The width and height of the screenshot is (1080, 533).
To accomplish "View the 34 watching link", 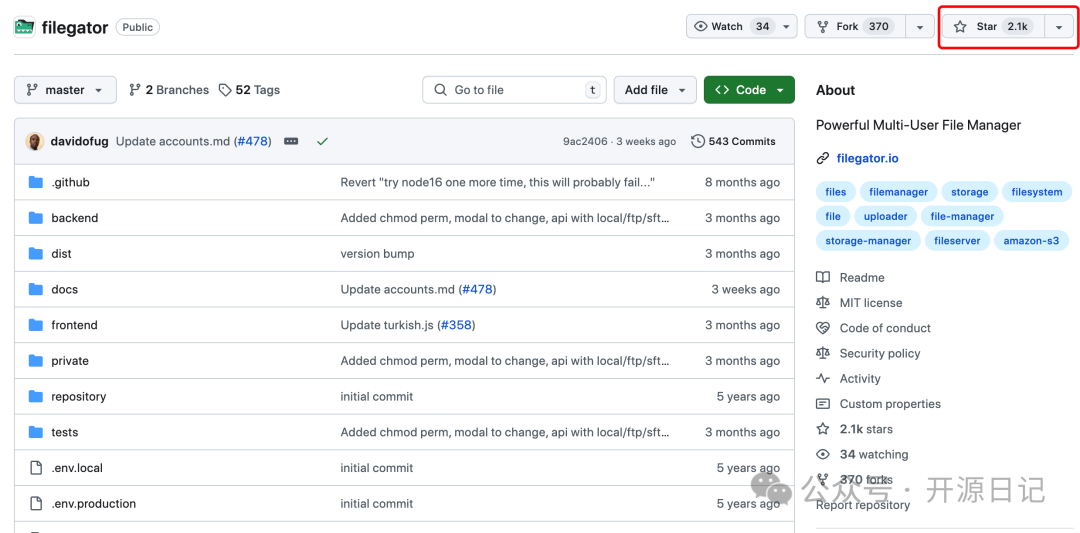I will click(862, 454).
